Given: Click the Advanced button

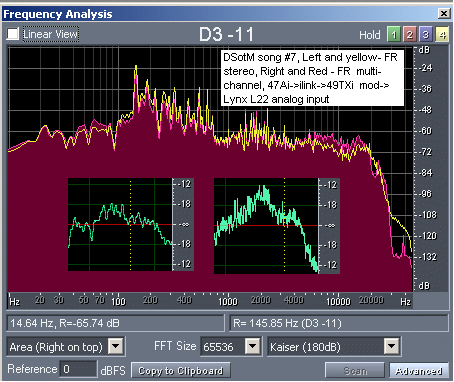Looking at the screenshot, I should (x=419, y=371).
